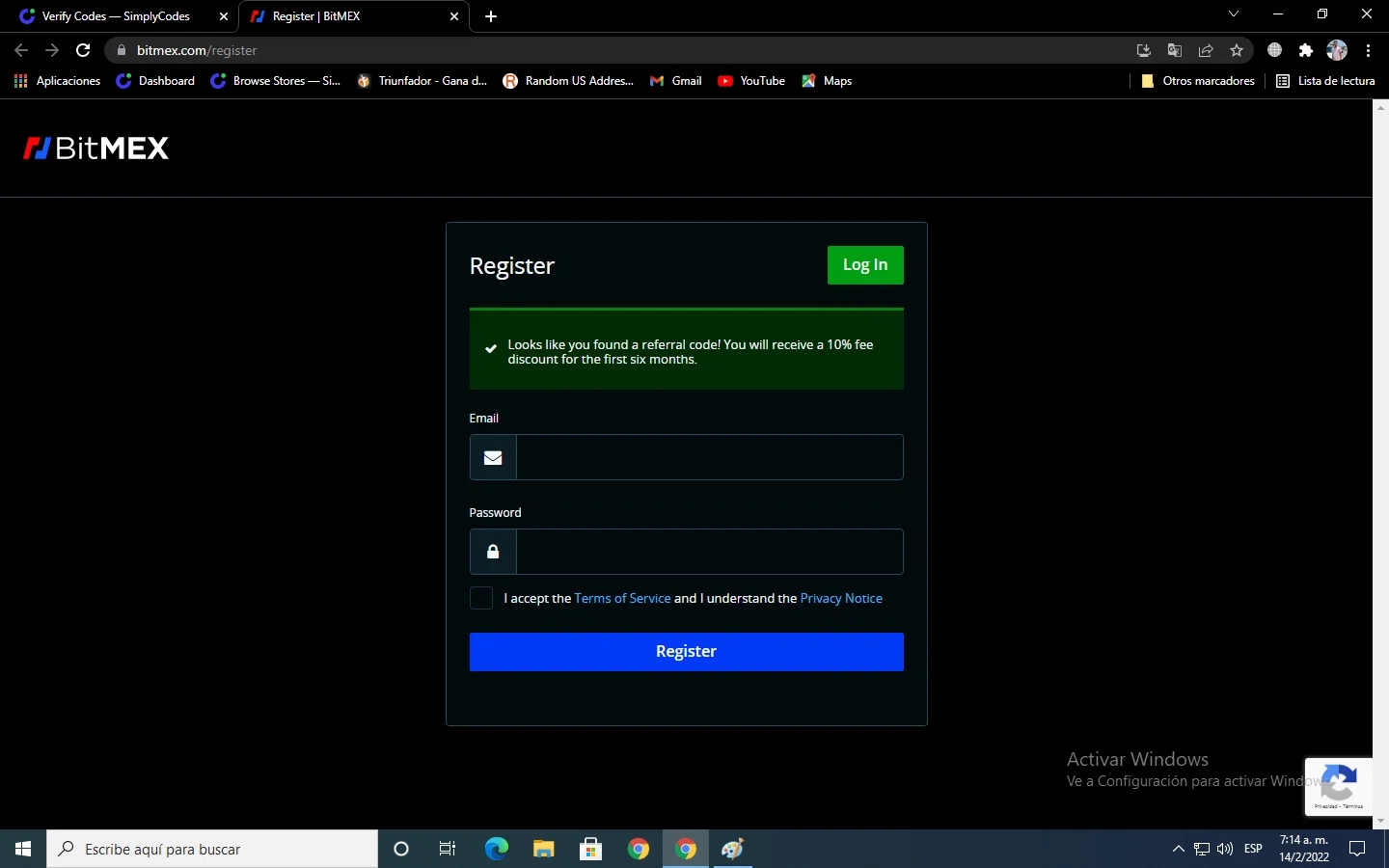Open the YouTube bookmark
1389x868 pixels.
(751, 81)
